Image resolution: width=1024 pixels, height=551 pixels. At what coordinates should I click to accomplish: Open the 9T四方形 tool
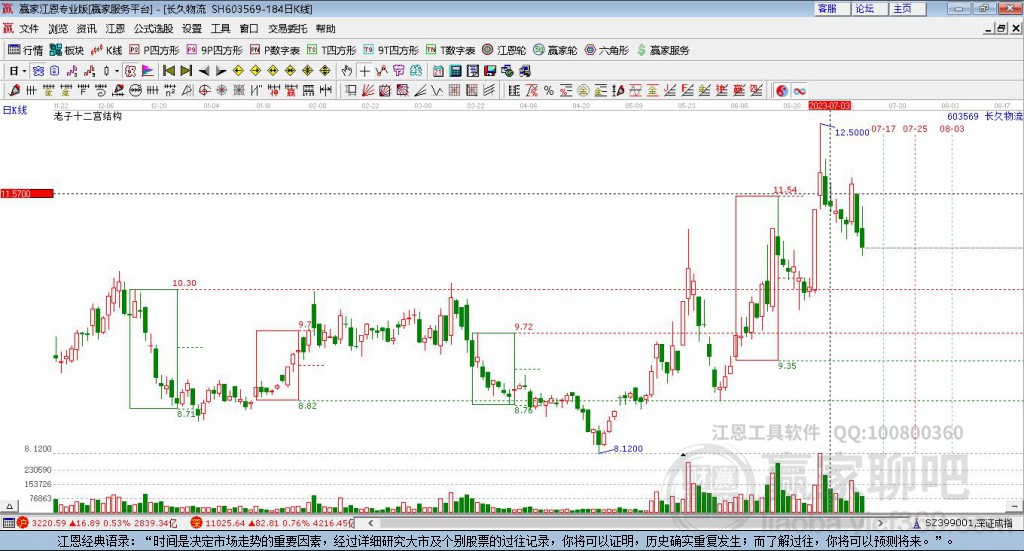coord(391,50)
